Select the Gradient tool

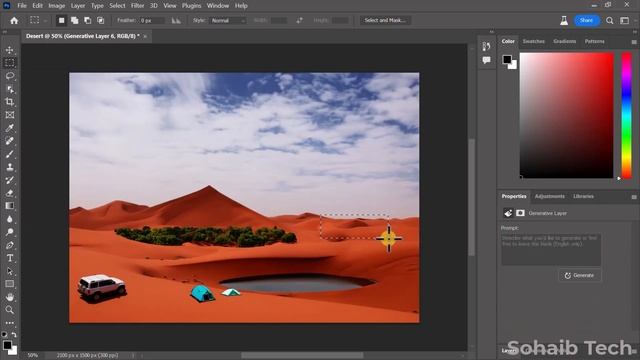(x=9, y=206)
